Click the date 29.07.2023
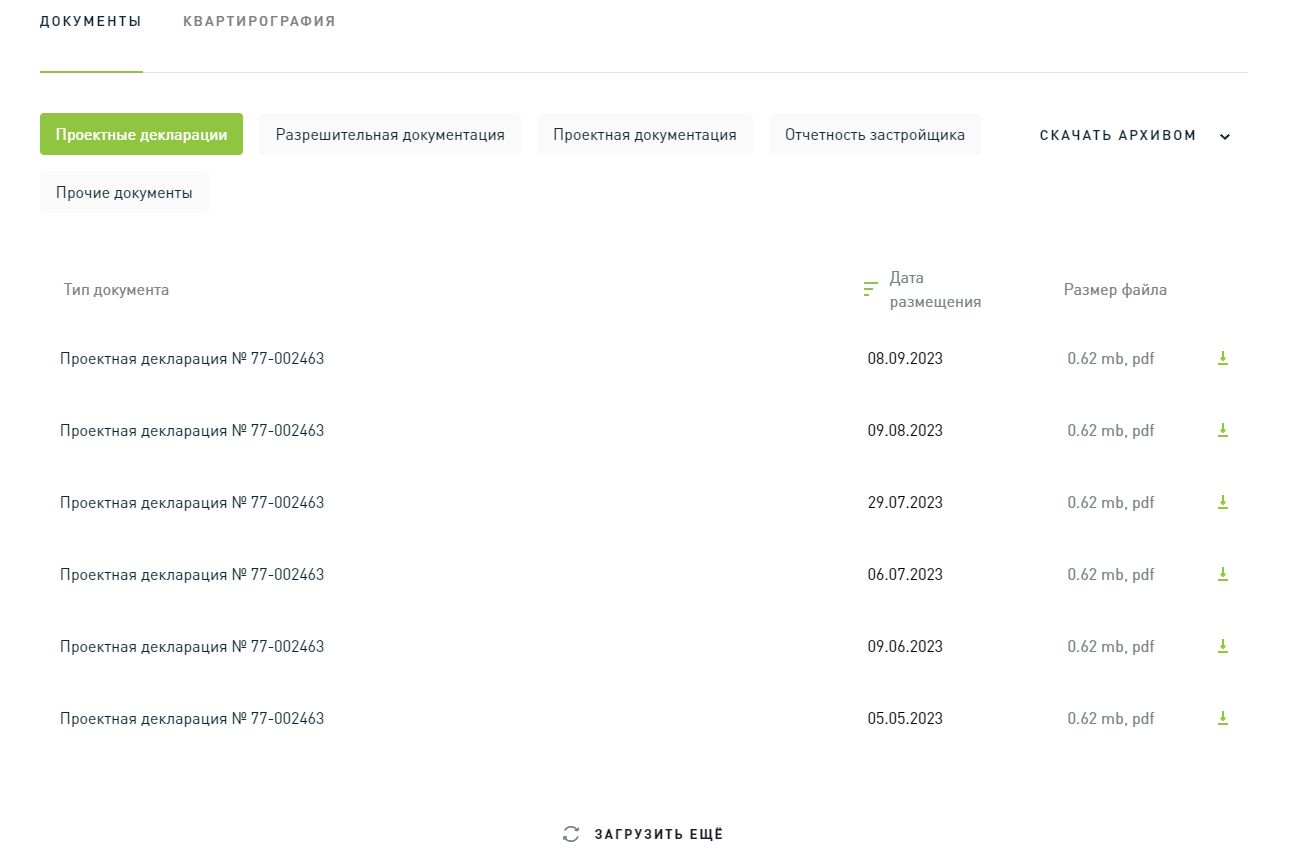Screen dimensions: 1298x862 coord(905,502)
